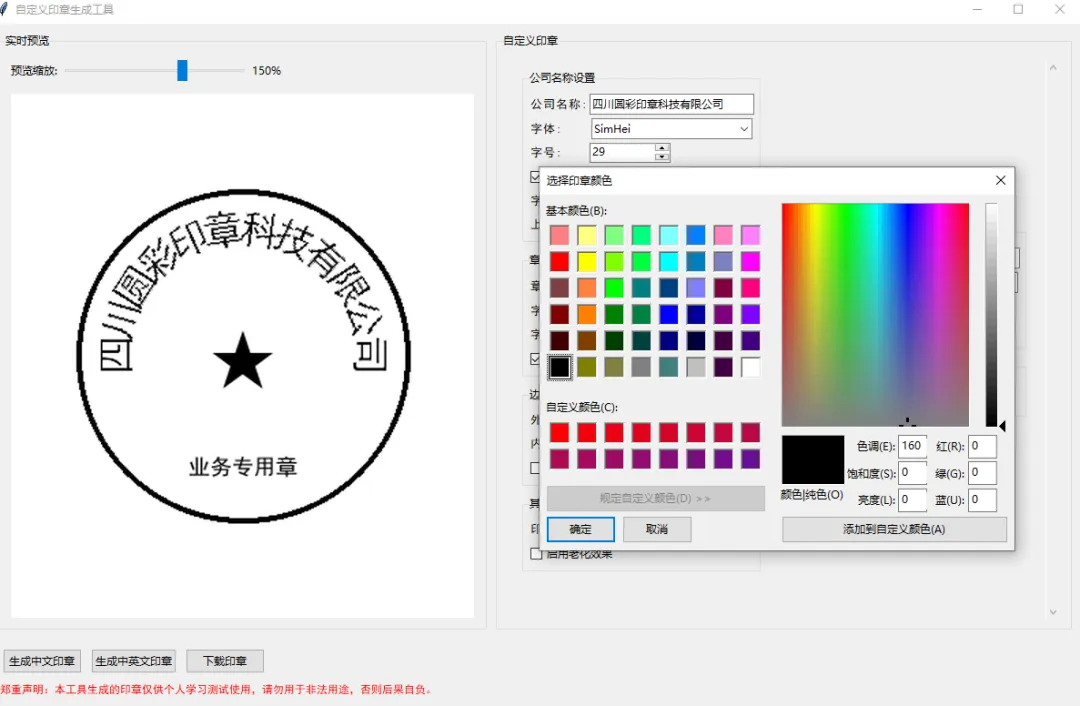Click the 字号 value field showing 29

[x=622, y=152]
